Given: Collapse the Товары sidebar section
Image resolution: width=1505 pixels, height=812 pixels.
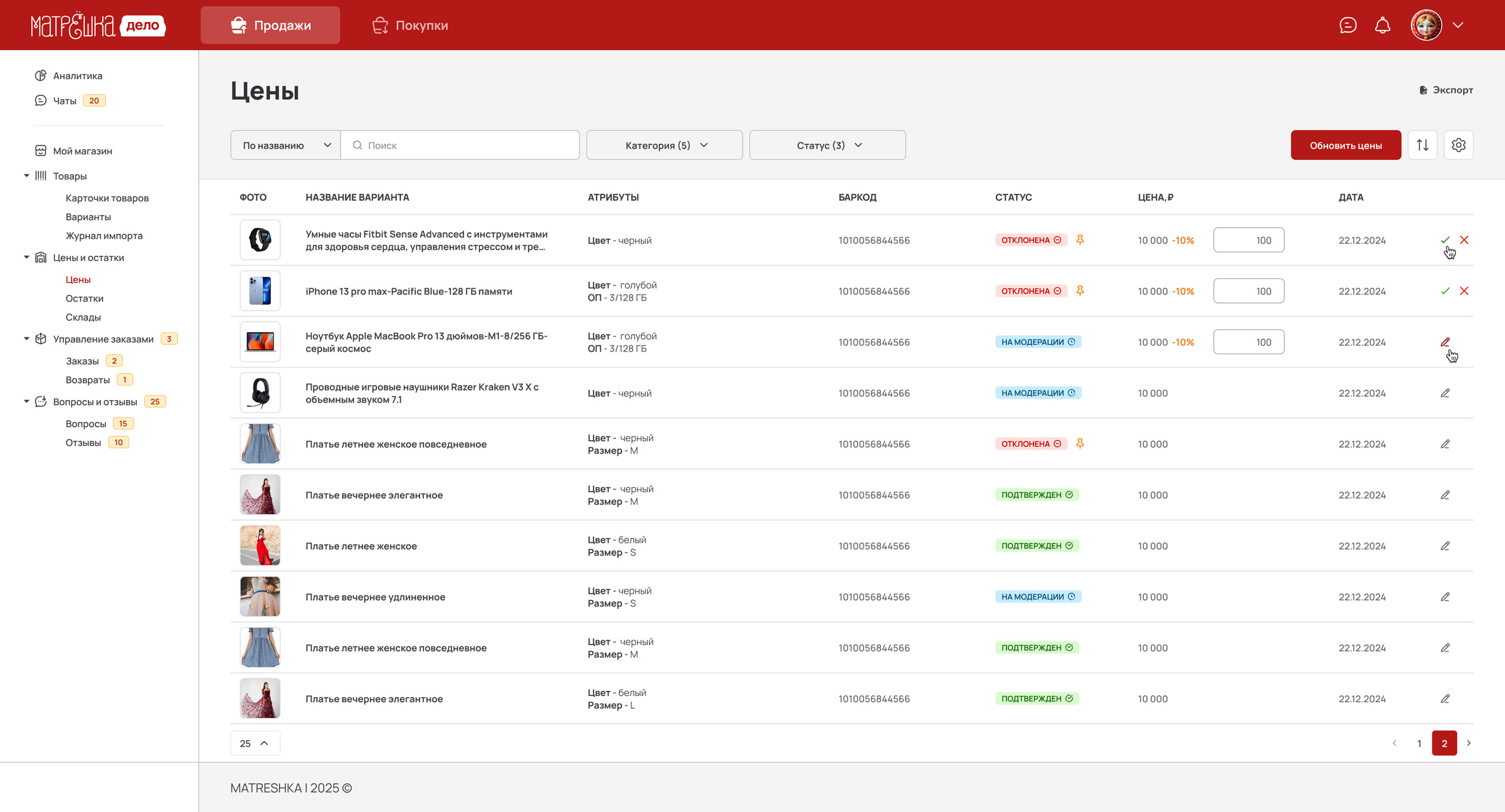Looking at the screenshot, I should (x=26, y=176).
